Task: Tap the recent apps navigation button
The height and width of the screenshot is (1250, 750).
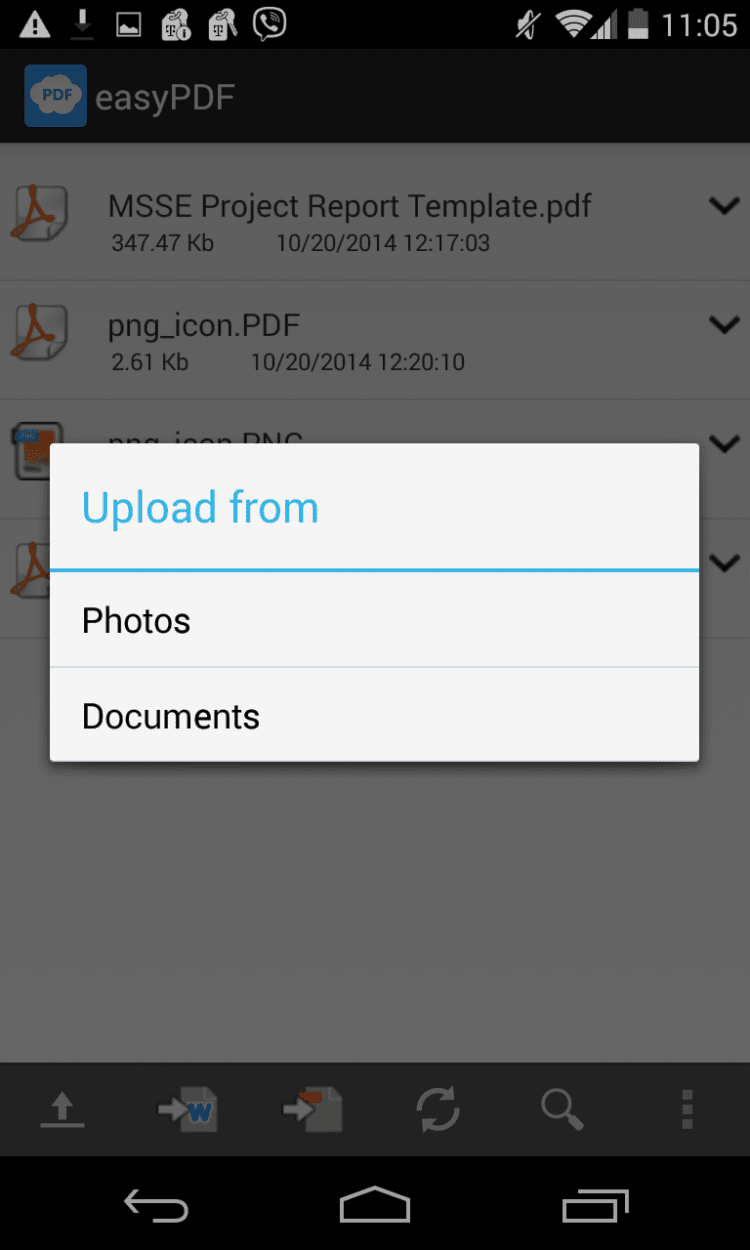Action: (x=595, y=1205)
